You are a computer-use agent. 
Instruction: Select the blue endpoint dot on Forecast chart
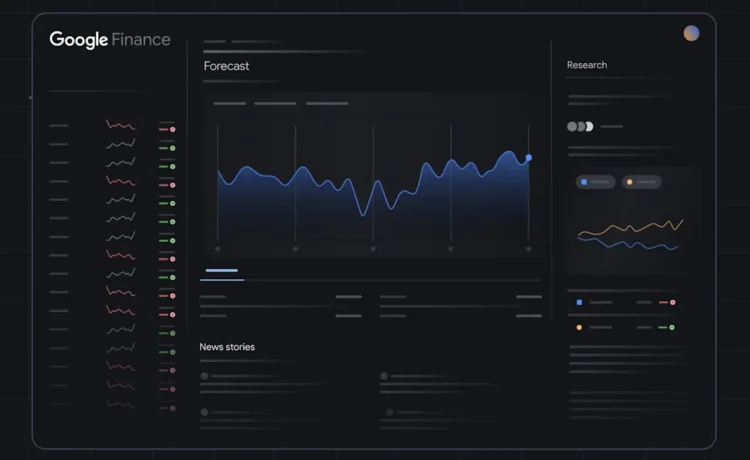point(529,157)
